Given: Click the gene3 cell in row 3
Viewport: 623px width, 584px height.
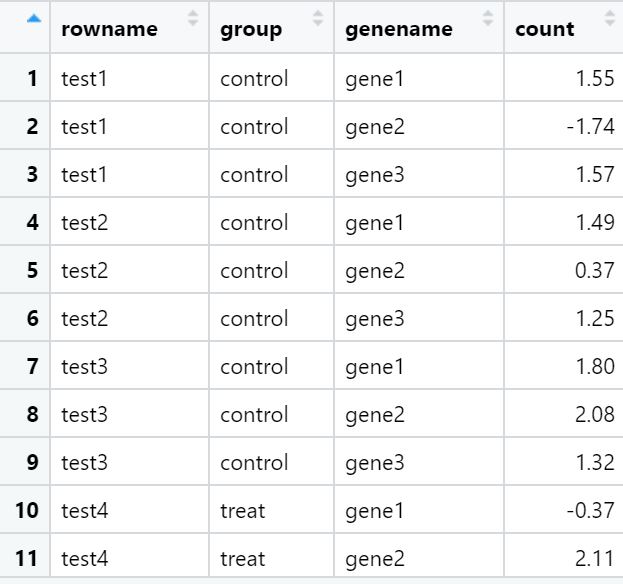Looking at the screenshot, I should tap(375, 174).
